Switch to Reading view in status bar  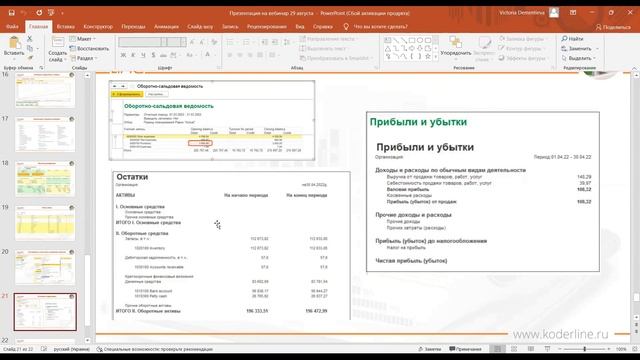tap(531, 349)
